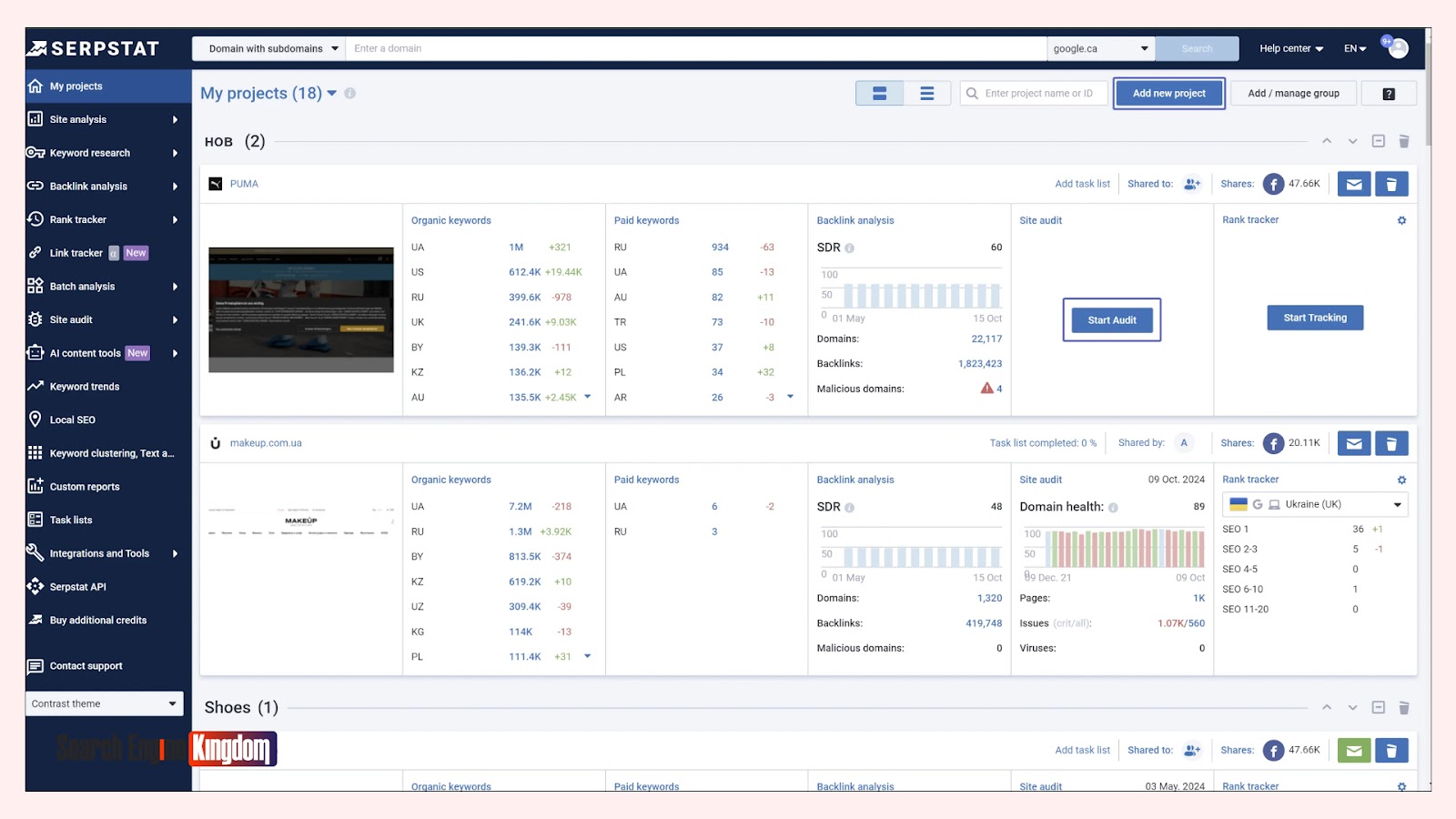Click info icon next to Domain health
Viewport: 1456px width, 819px height.
pyautogui.click(x=1113, y=508)
